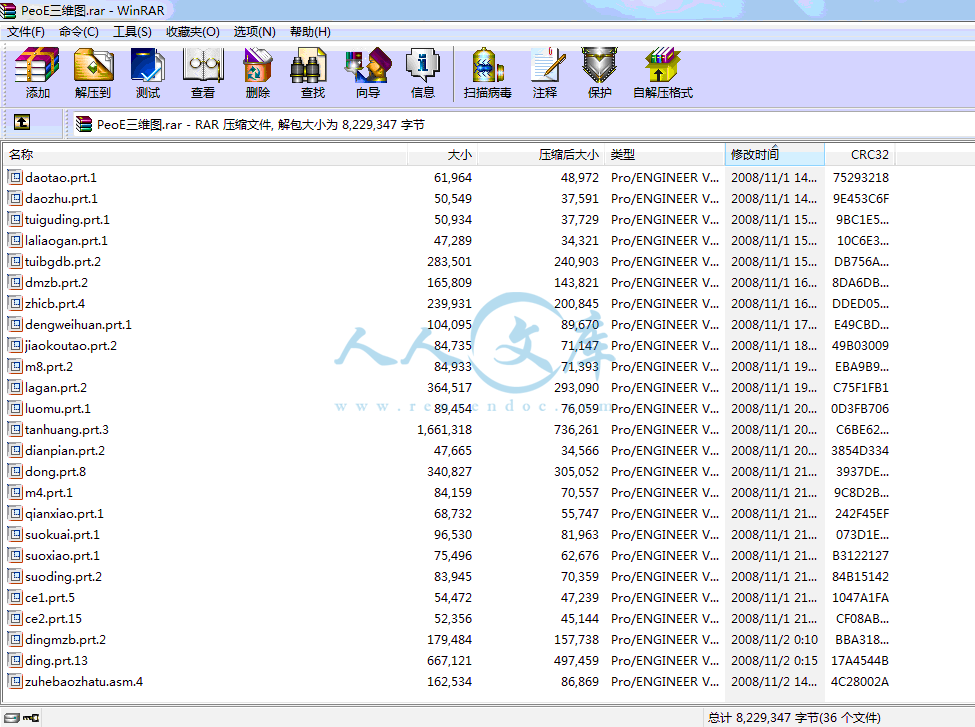The image size is (975, 727).
Task: Select file suoxiao.prt.1
Action: [62, 555]
